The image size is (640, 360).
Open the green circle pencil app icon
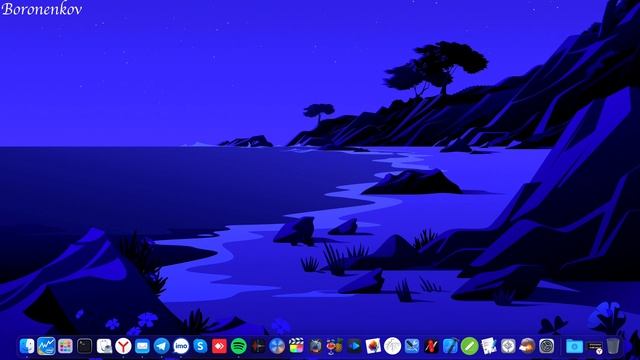click(x=469, y=346)
